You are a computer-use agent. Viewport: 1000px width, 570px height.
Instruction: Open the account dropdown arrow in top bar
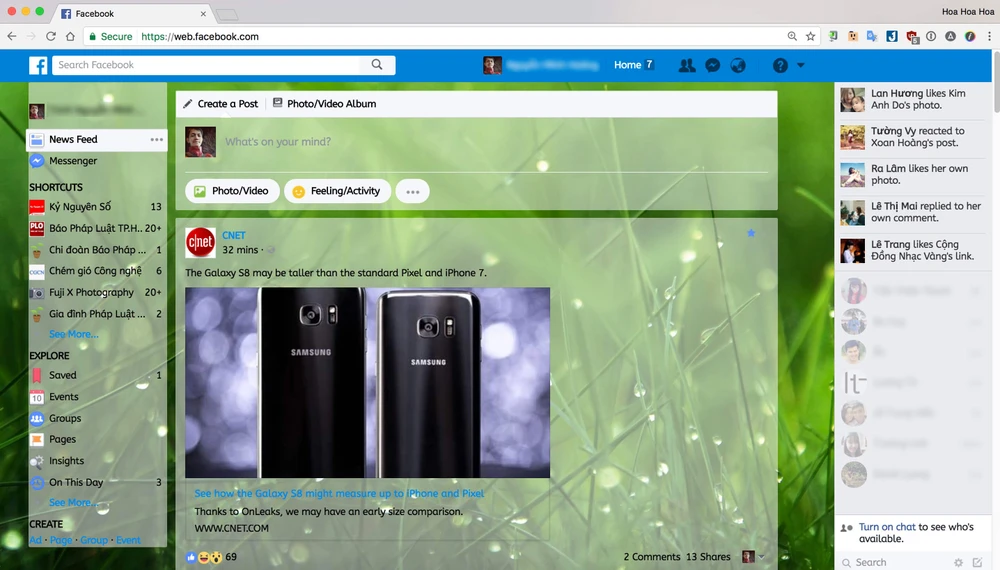click(x=800, y=65)
